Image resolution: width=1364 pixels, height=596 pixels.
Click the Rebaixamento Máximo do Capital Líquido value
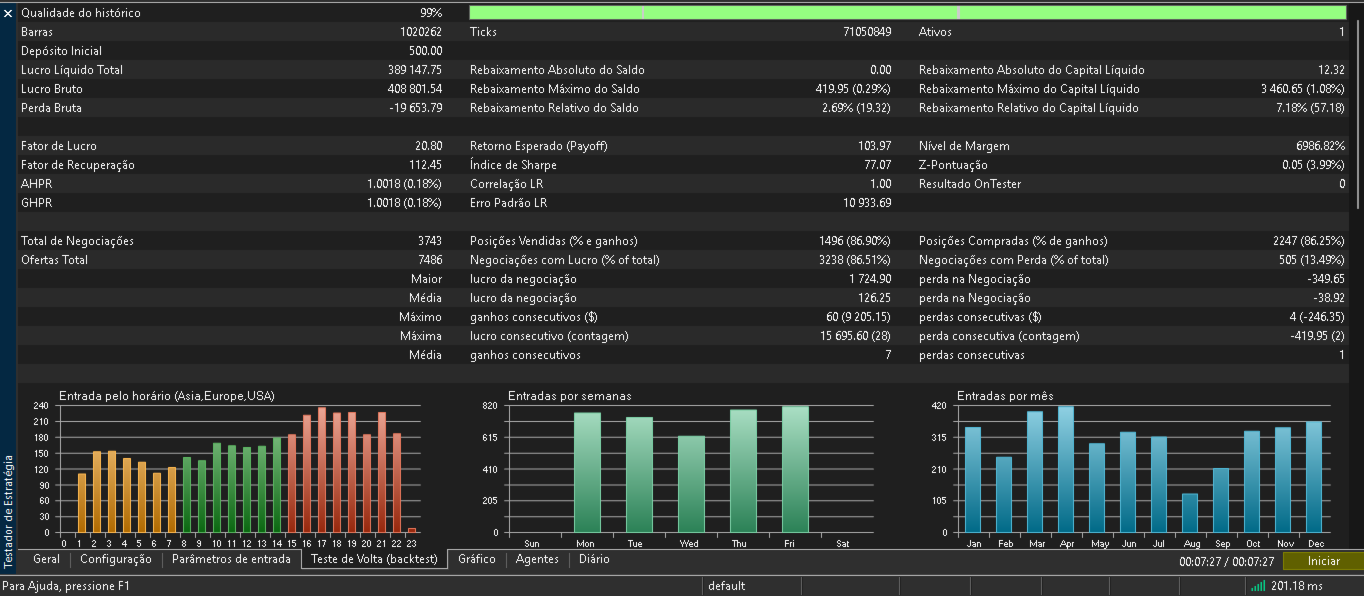click(1303, 89)
